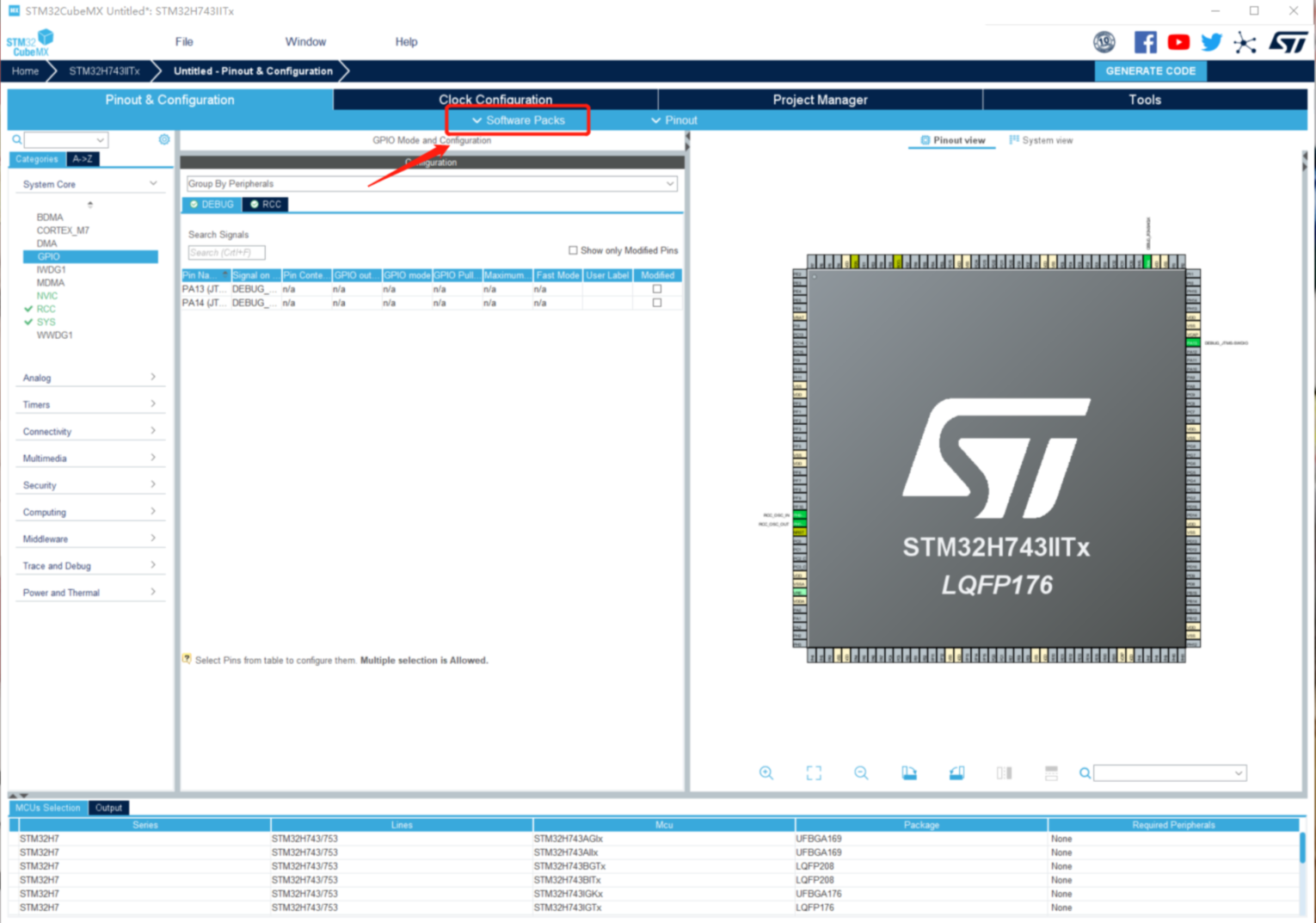Toggle the Modified checkbox for PA13
The width and height of the screenshot is (1316, 923).
(x=657, y=289)
